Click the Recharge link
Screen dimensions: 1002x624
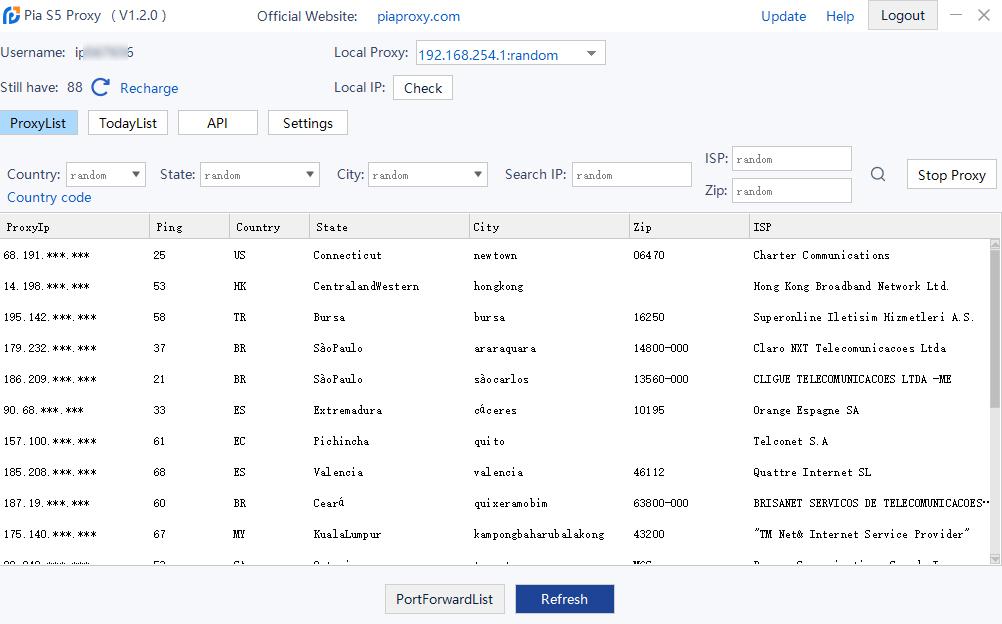coord(149,88)
